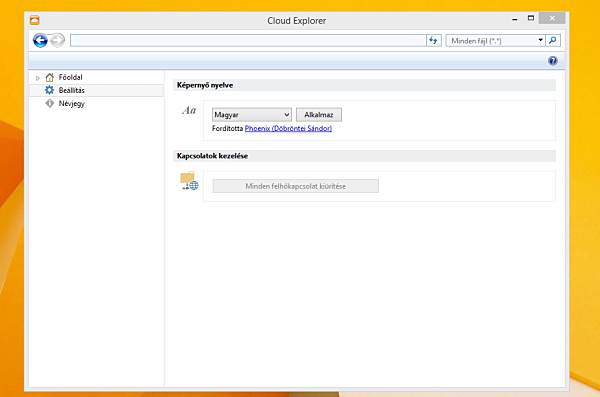This screenshot has width=600, height=397.
Task: Expand the Főoldal tree node arrow
Action: 38,78
